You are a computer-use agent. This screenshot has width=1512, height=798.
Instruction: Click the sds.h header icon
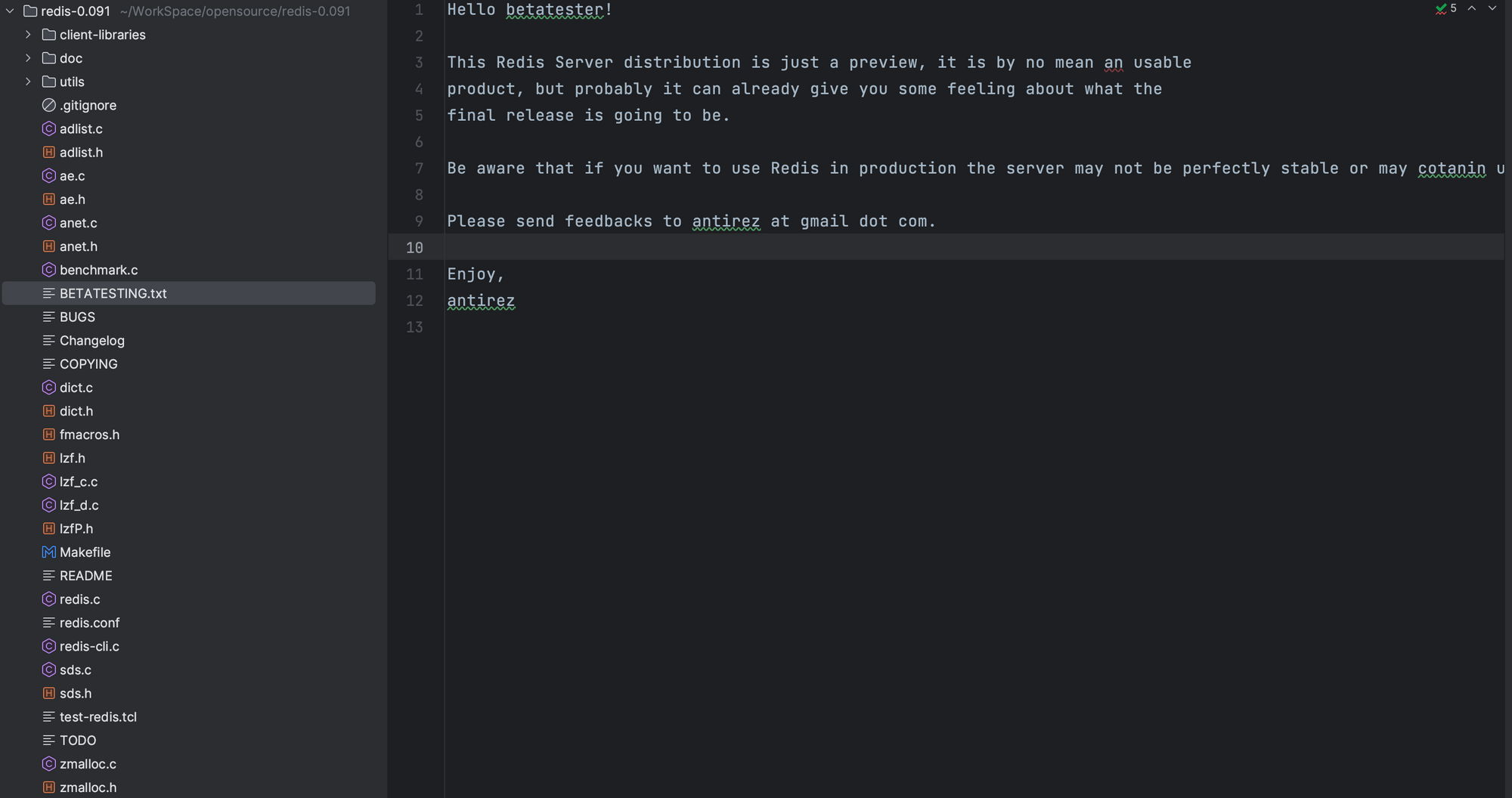point(49,693)
